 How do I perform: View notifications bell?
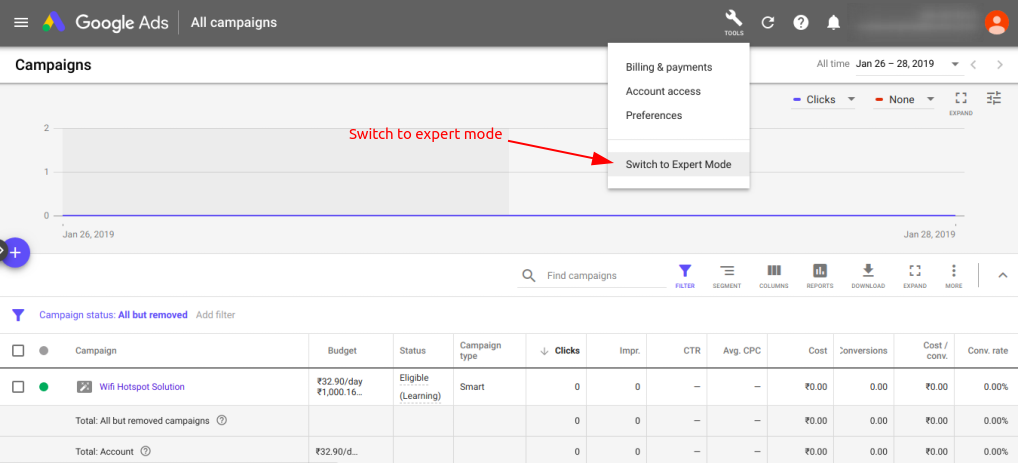tap(834, 23)
